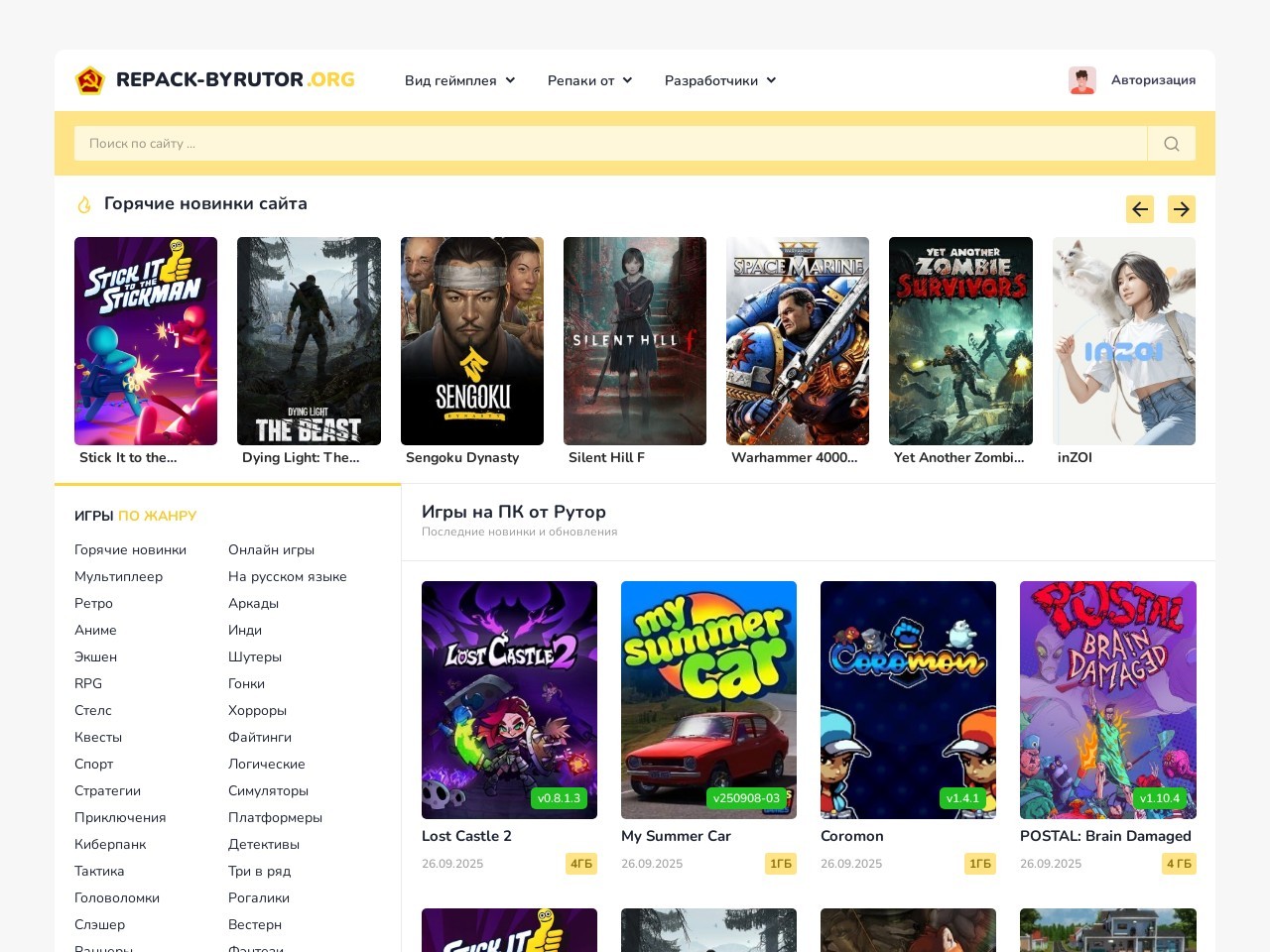1270x952 pixels.
Task: Click the POSTAL Brain Damaged 4 ГБ size badge
Action: click(1179, 864)
